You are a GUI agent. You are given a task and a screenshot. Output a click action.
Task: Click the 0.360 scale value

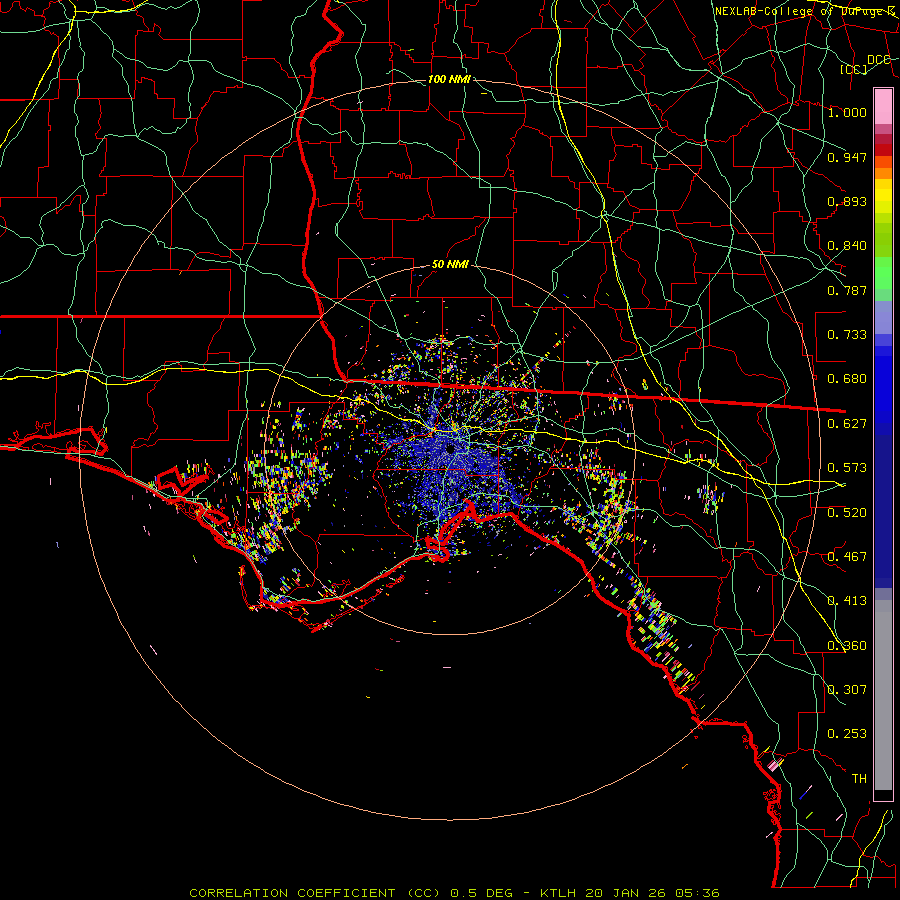pyautogui.click(x=847, y=646)
